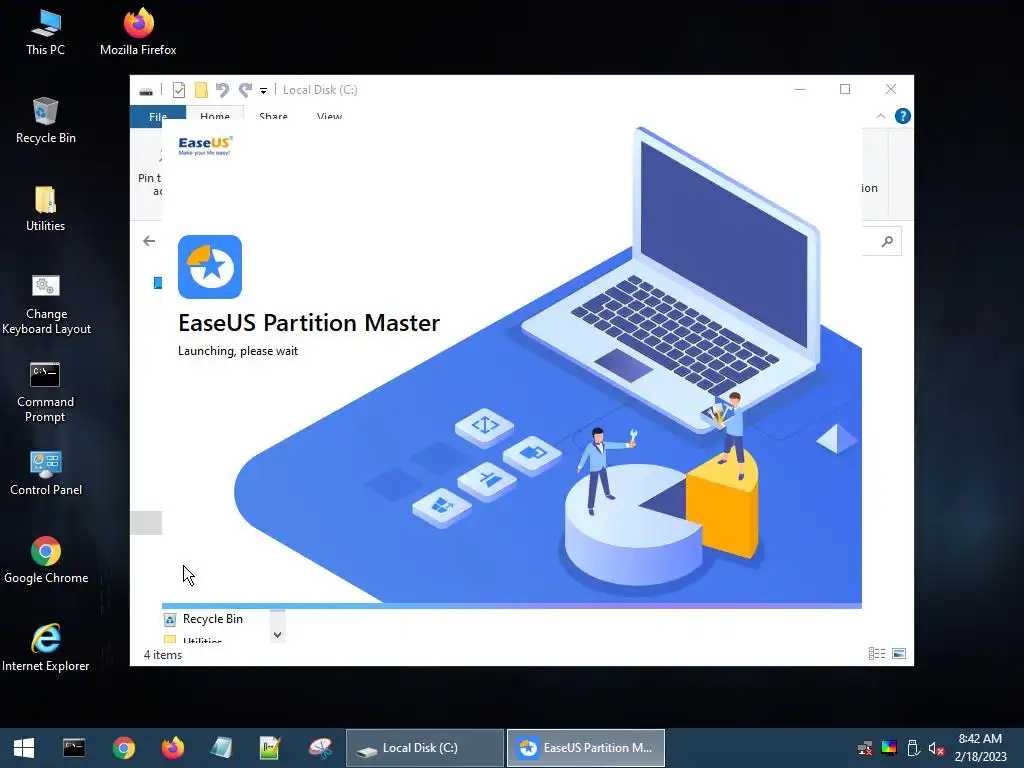
Task: Switch to Large icons view in status bar
Action: (899, 654)
